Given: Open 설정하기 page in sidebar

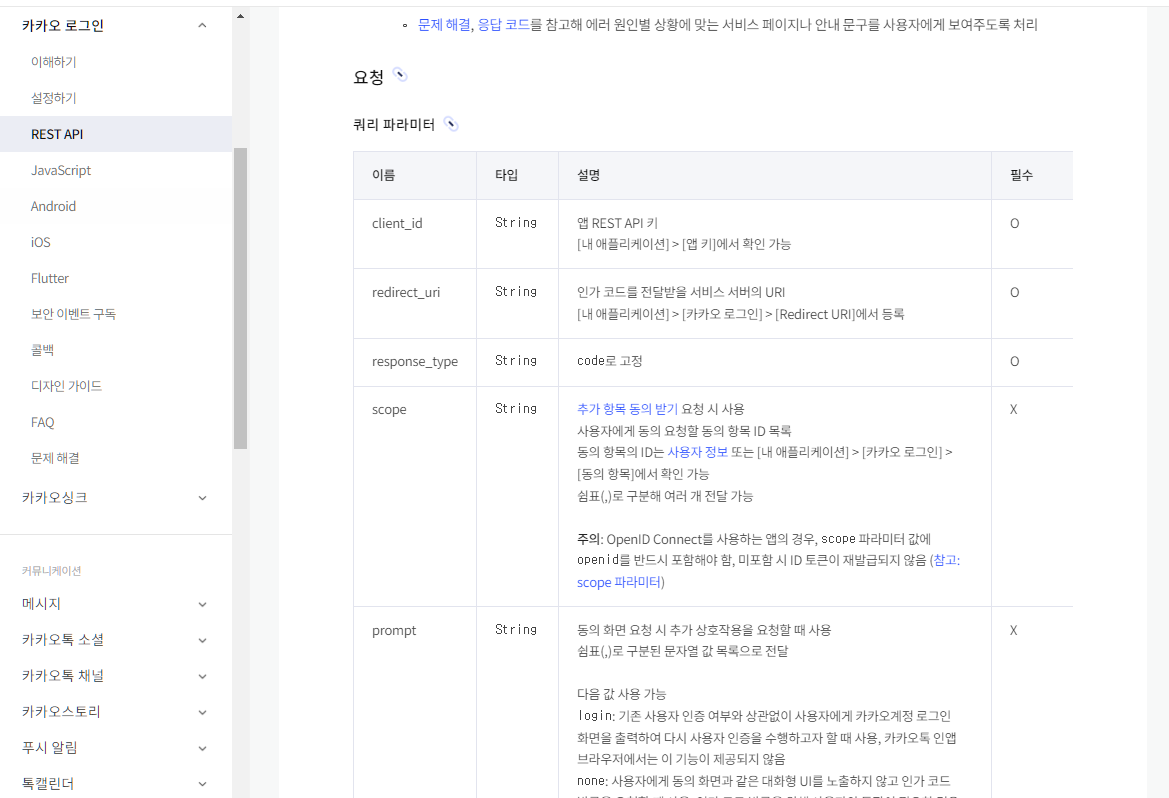Looking at the screenshot, I should [54, 98].
